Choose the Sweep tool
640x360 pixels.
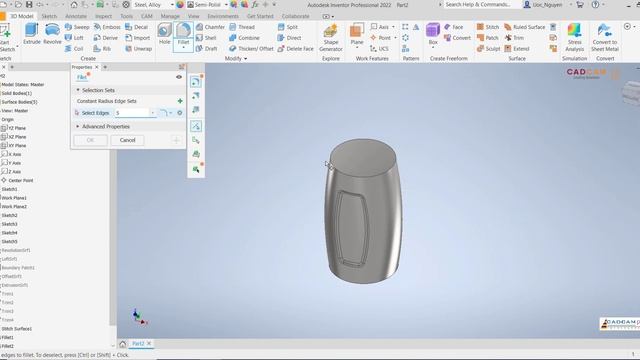[77, 27]
